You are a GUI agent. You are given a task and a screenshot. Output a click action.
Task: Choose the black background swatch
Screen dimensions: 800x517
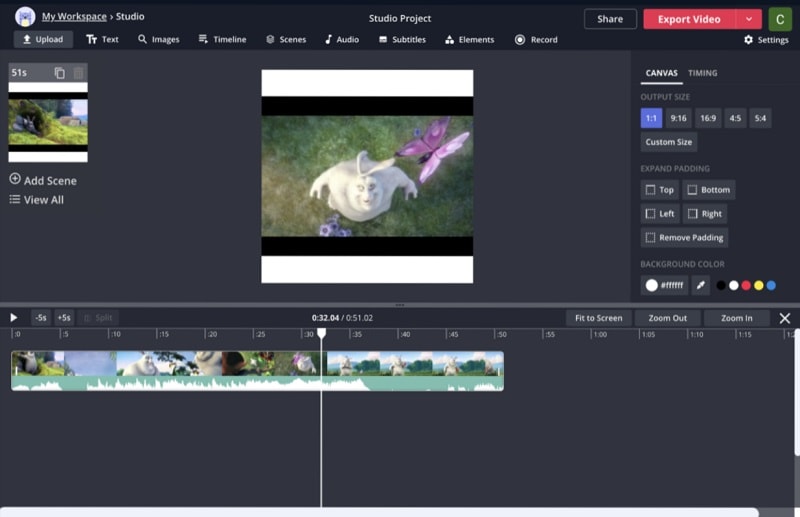721,285
